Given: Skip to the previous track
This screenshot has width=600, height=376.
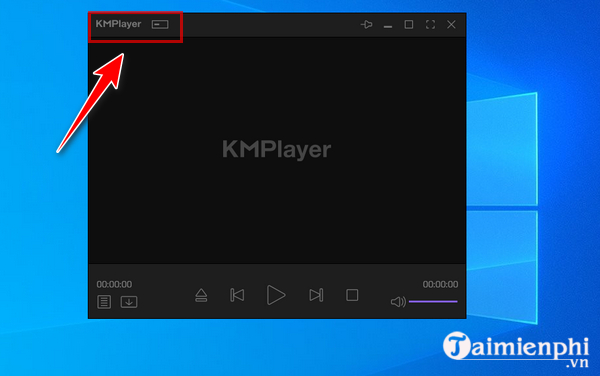Looking at the screenshot, I should click(237, 295).
